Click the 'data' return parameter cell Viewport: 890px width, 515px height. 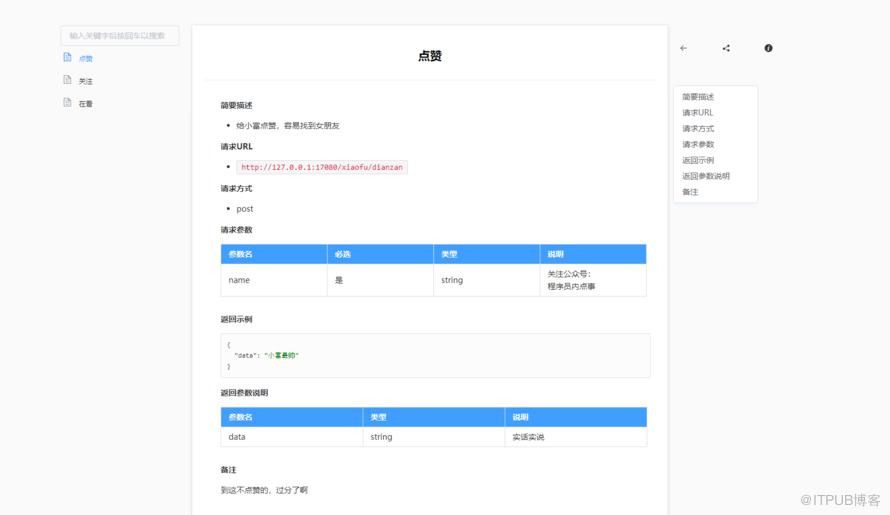point(292,437)
